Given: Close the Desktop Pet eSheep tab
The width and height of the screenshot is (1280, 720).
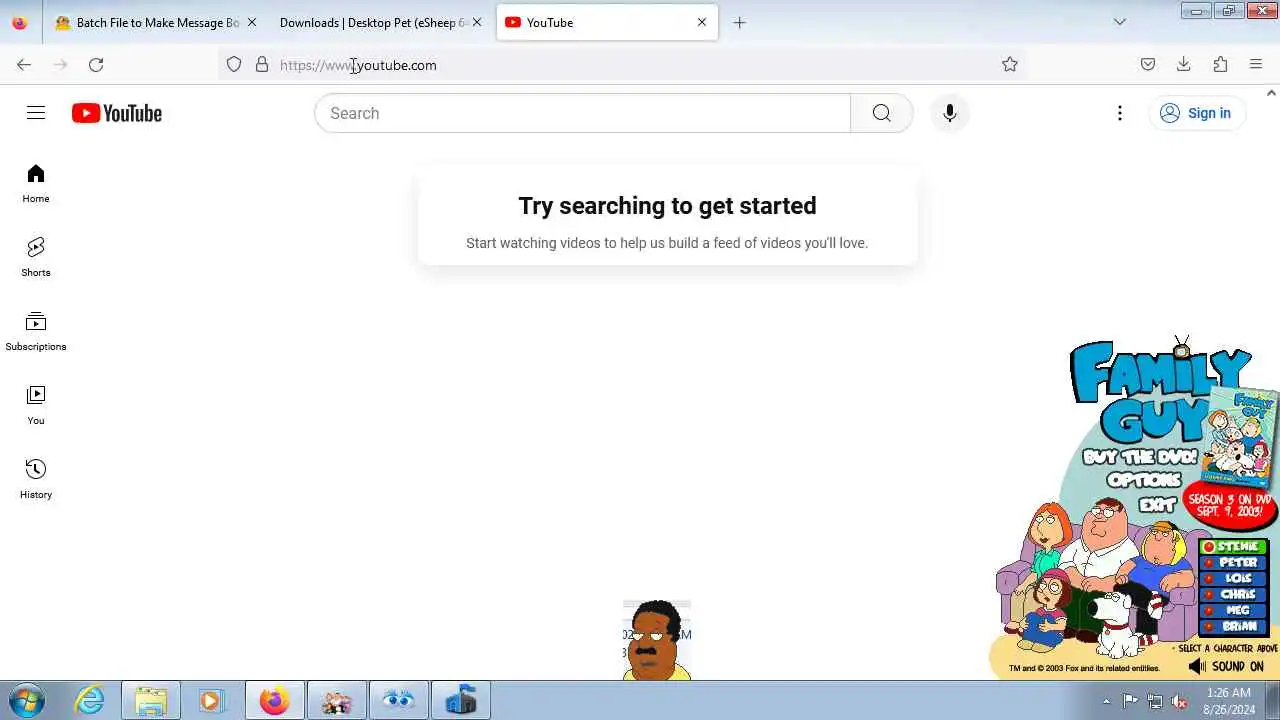Looking at the screenshot, I should click(x=477, y=22).
